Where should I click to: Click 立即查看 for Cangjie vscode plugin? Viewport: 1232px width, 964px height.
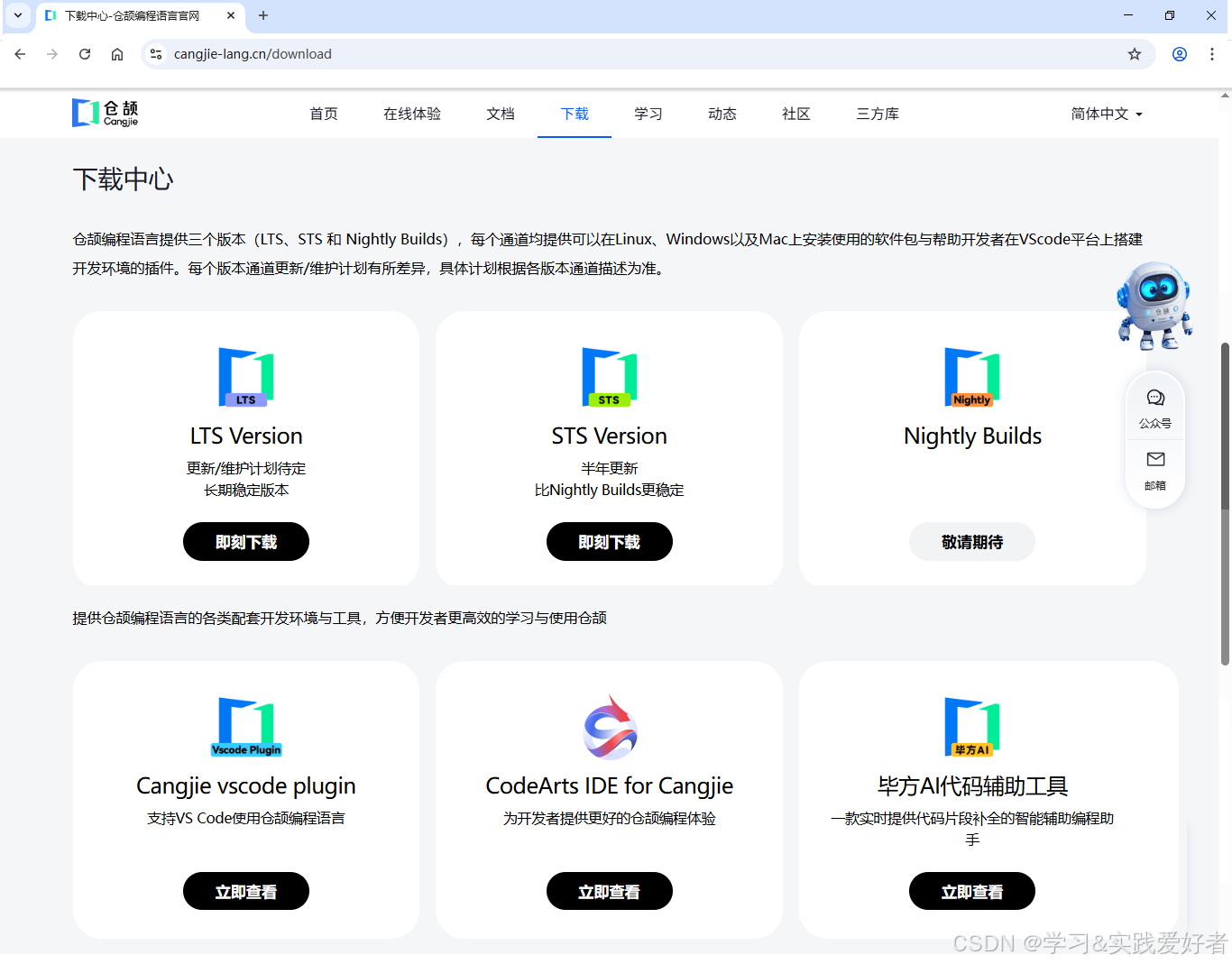coord(246,892)
